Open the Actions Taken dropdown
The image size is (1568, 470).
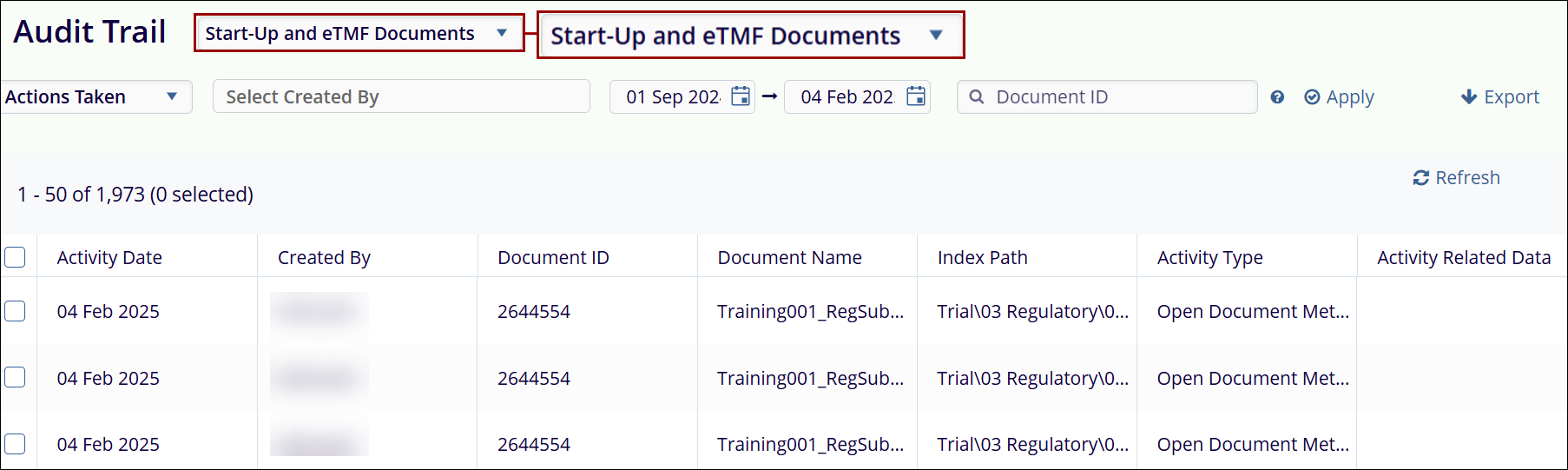click(x=94, y=97)
